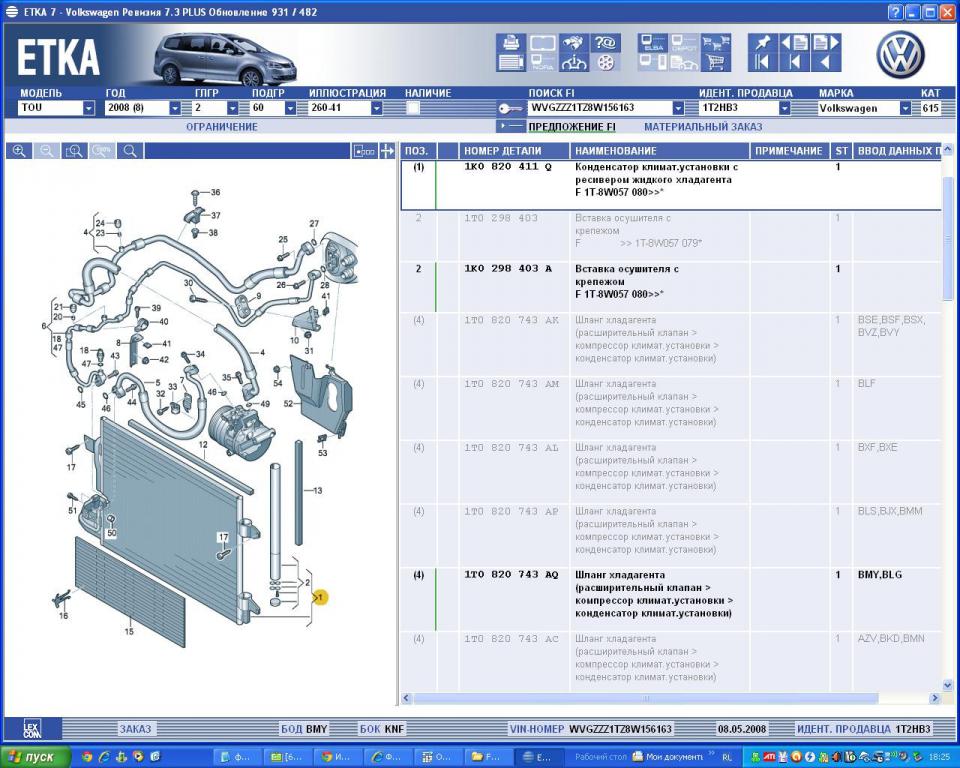Click the help question mark in title bar
Screen dimensions: 960x768
click(895, 12)
